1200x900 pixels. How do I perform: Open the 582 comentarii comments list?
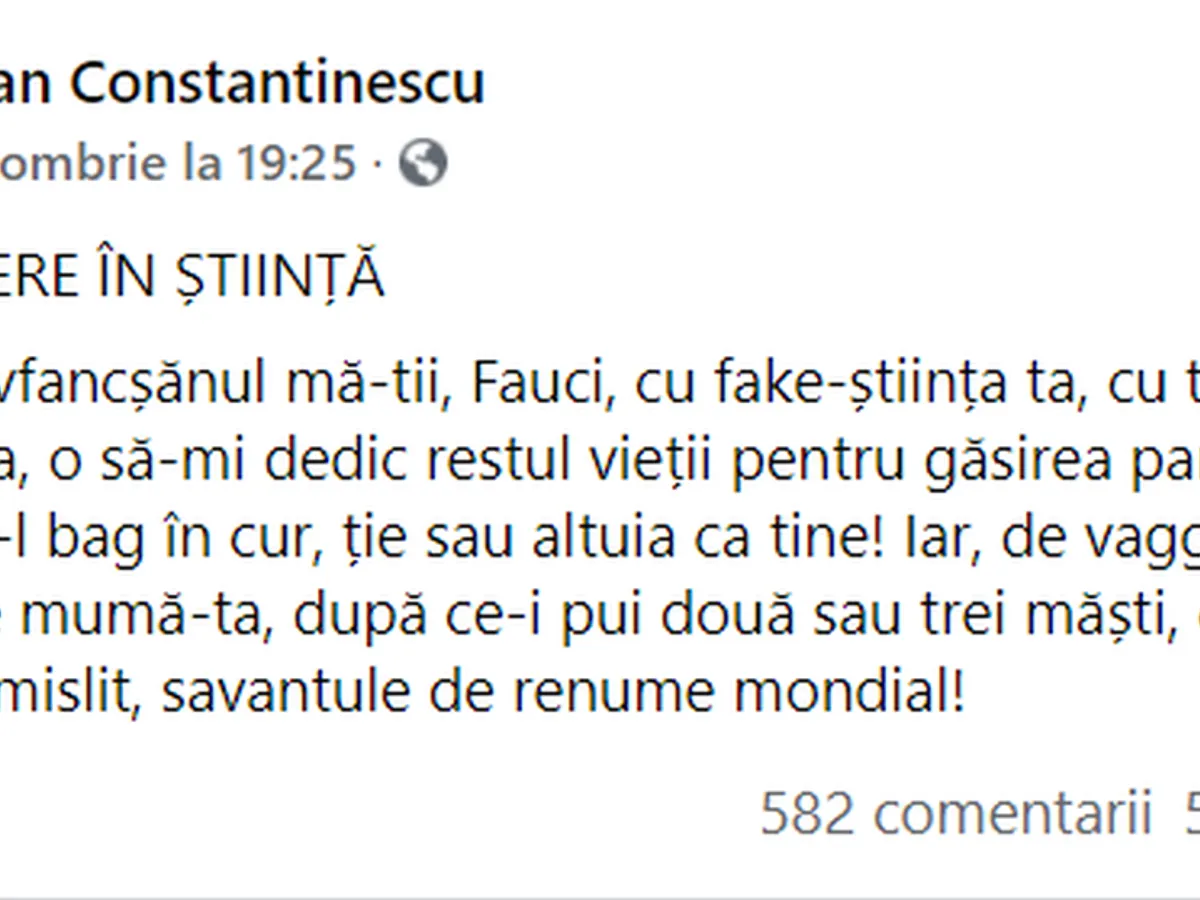(956, 814)
